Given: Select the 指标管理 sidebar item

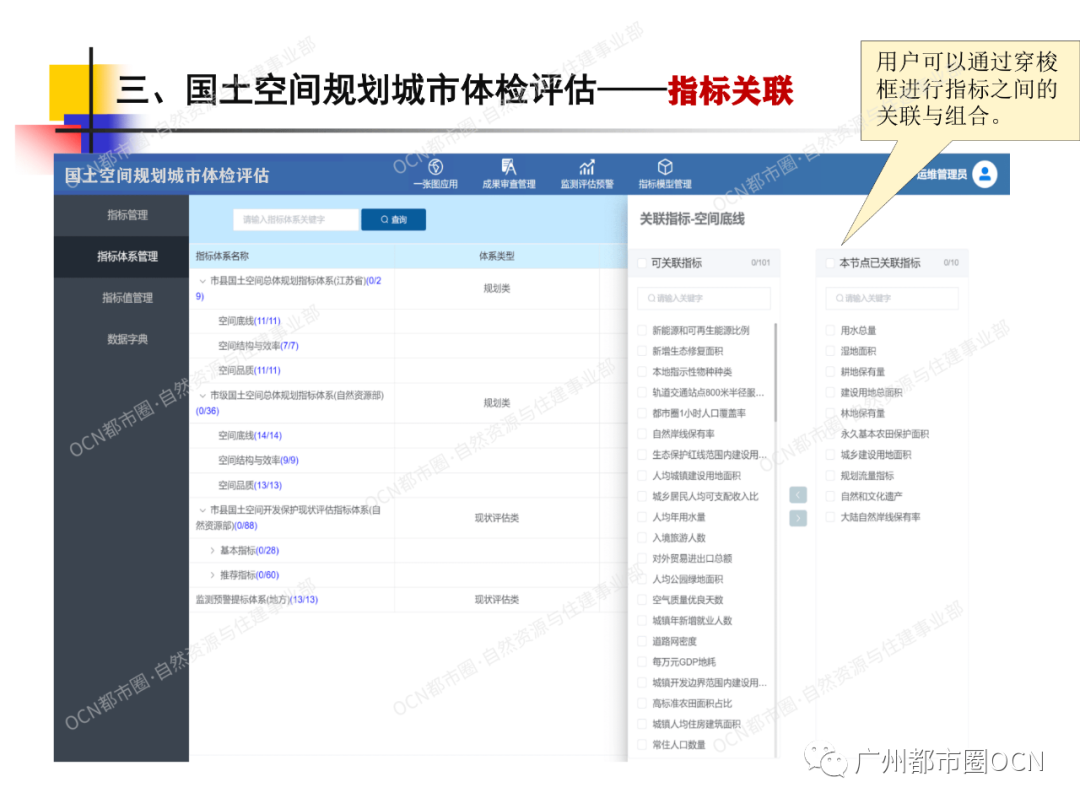Looking at the screenshot, I should pos(122,215).
